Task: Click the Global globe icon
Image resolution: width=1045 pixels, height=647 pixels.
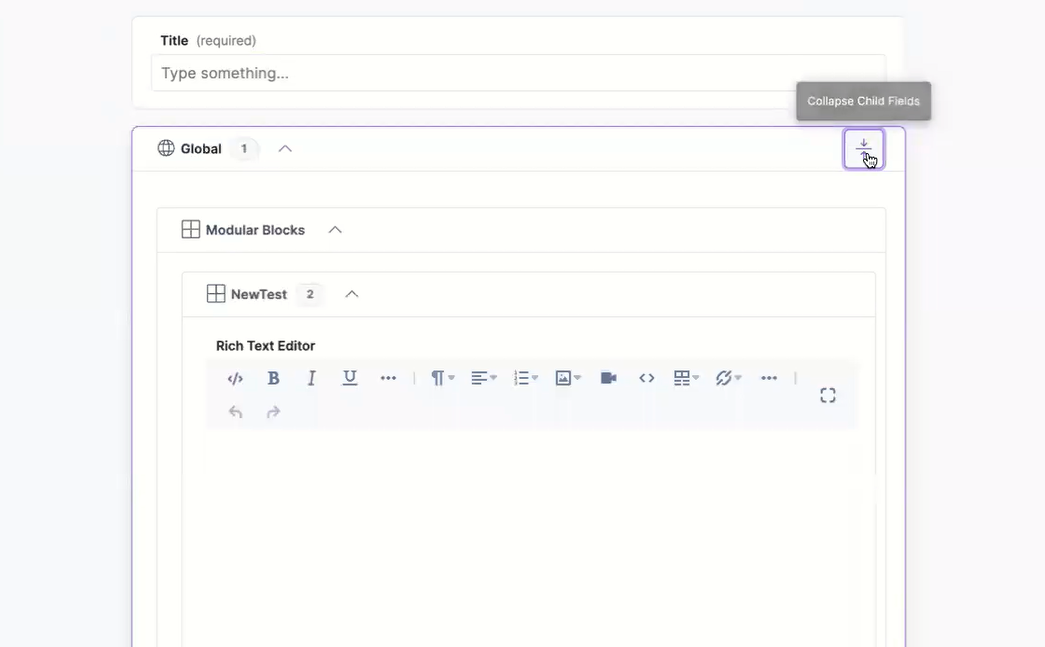Action: (166, 148)
